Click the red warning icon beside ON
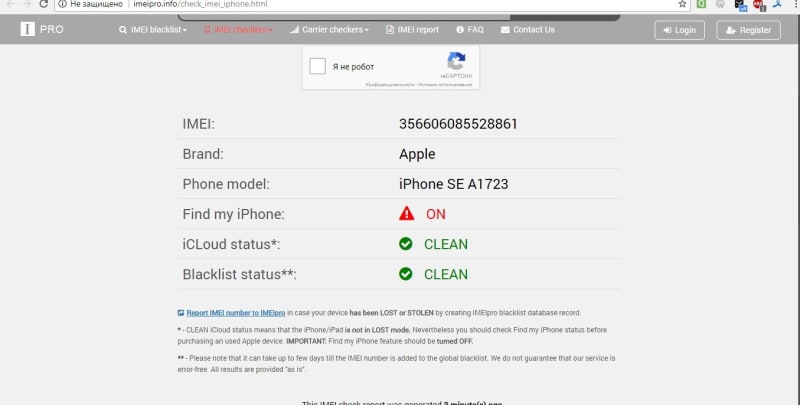This screenshot has height=405, width=800. point(407,213)
